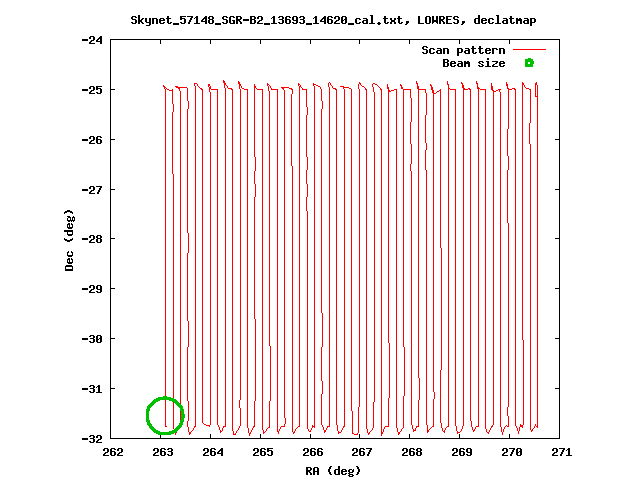
Task: Click the 264 RA tick label
Action: click(x=213, y=452)
